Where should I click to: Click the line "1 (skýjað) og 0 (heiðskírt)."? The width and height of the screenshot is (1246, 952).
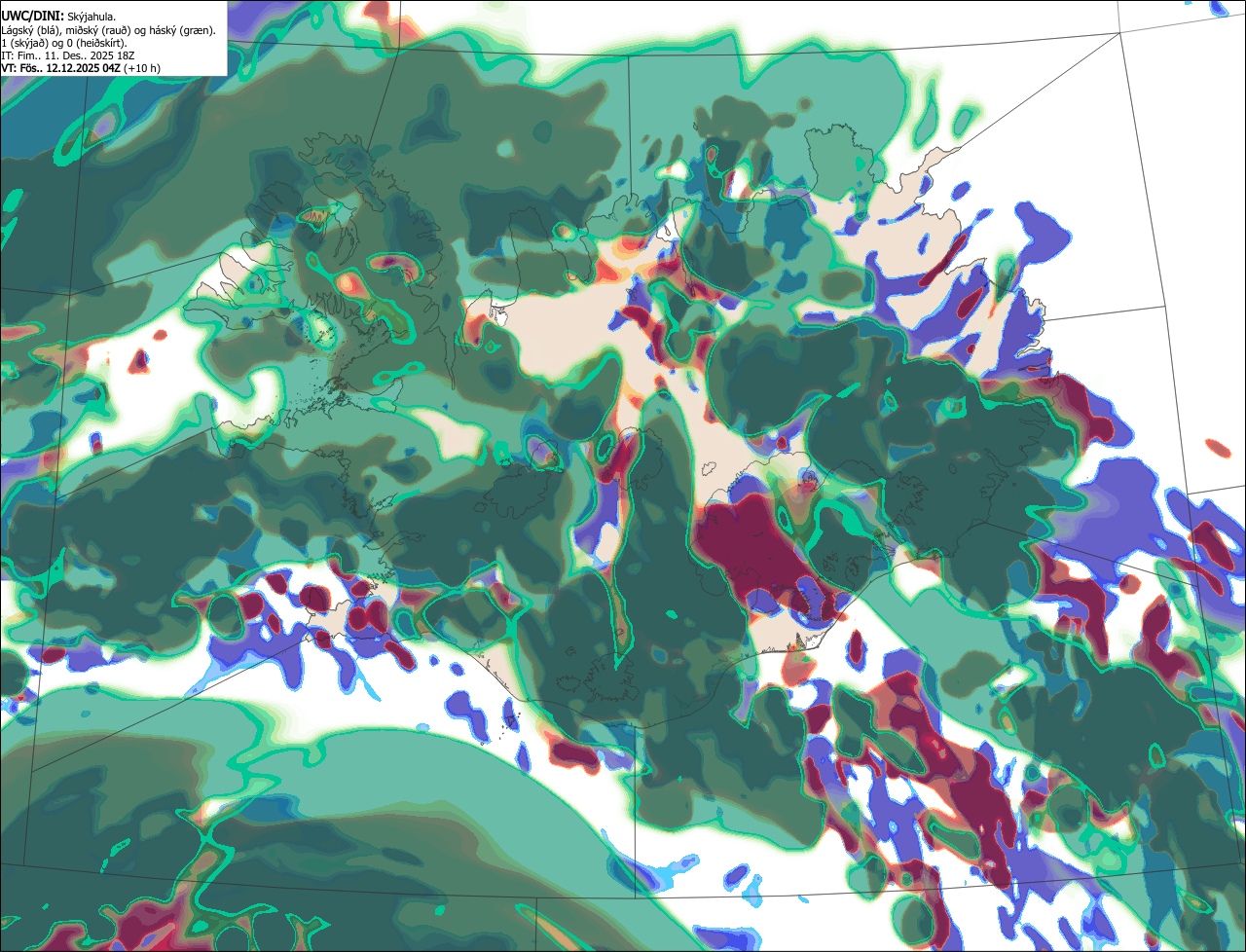coord(64,43)
